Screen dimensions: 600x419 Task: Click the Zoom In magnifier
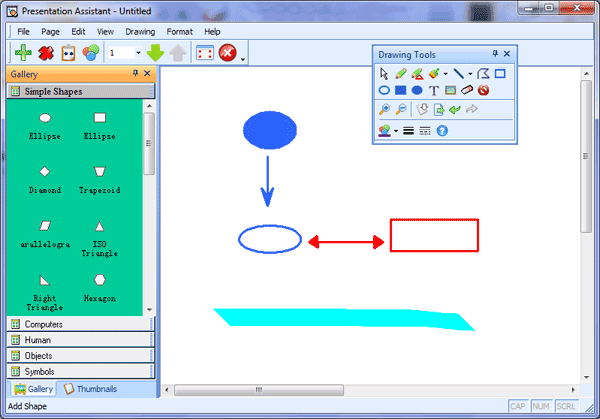coord(384,110)
